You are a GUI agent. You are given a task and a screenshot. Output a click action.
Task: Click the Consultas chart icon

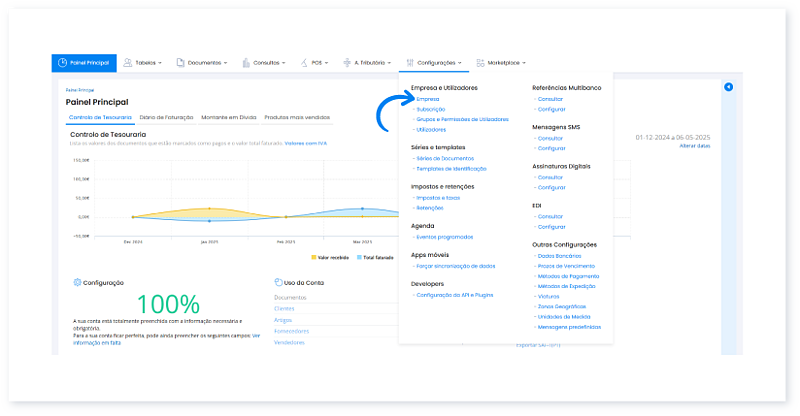coord(246,62)
